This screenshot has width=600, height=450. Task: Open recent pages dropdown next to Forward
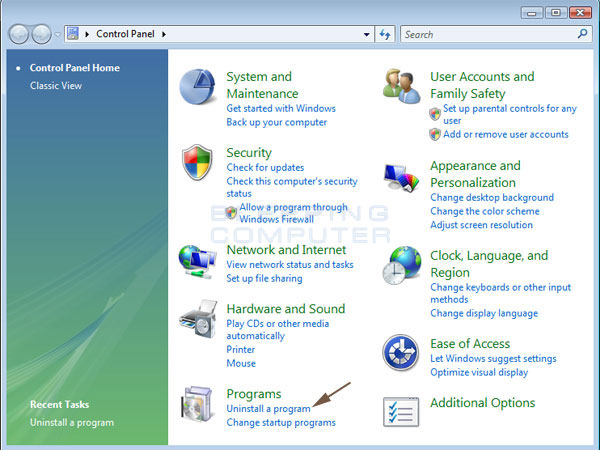tap(57, 34)
